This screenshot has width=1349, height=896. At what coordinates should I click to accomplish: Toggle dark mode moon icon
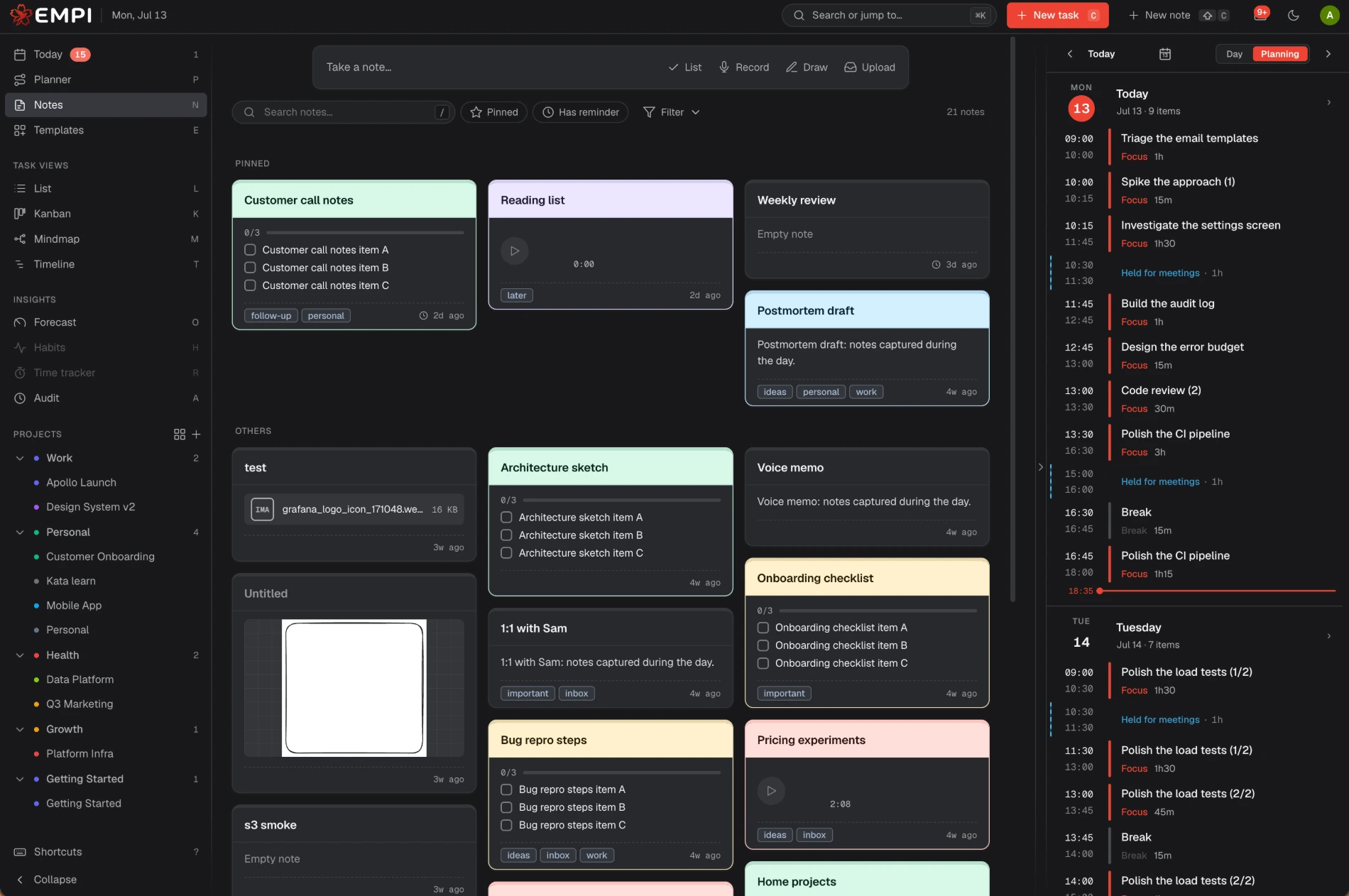1293,15
